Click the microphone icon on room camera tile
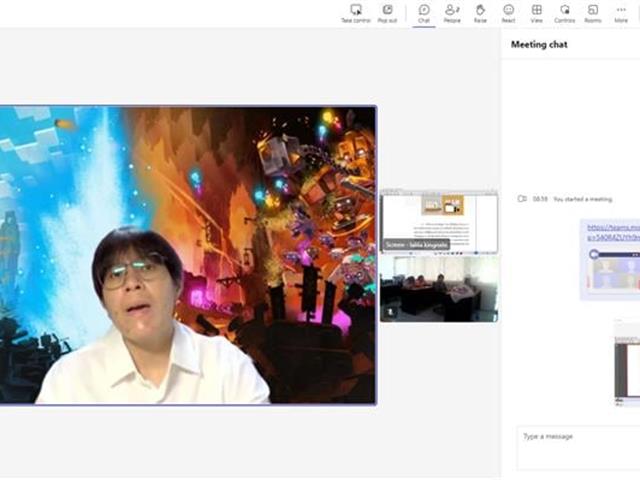The image size is (640, 480). click(x=390, y=312)
